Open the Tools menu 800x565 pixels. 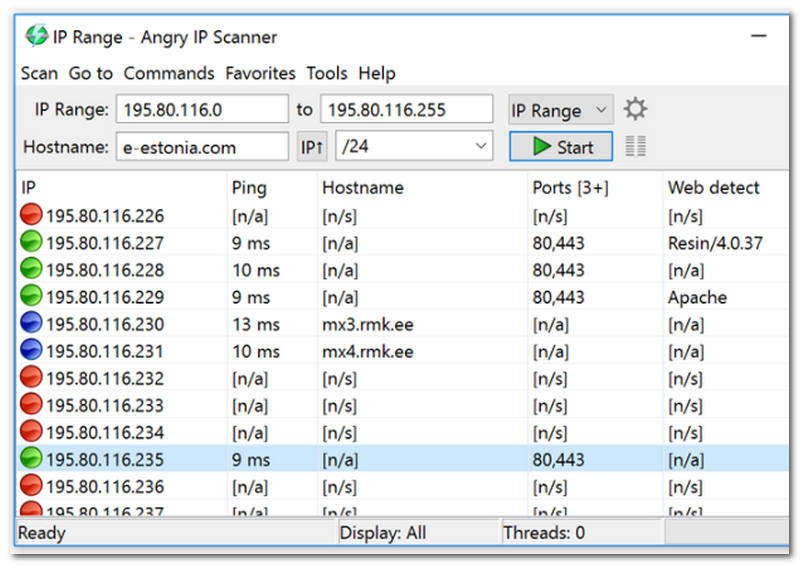[x=327, y=73]
